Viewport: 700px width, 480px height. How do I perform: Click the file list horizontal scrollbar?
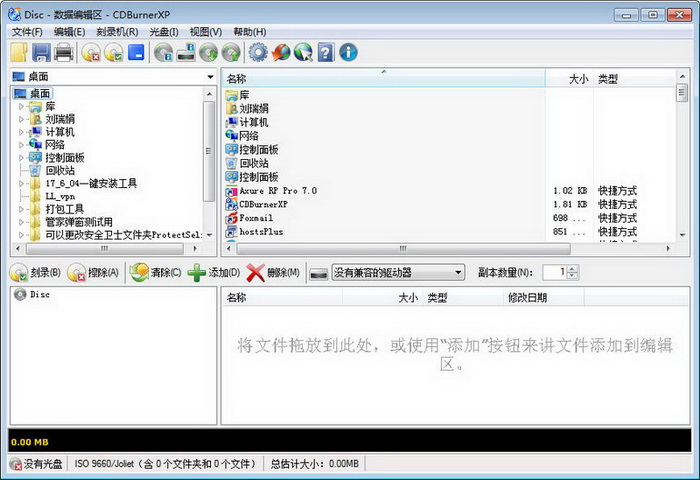403,249
